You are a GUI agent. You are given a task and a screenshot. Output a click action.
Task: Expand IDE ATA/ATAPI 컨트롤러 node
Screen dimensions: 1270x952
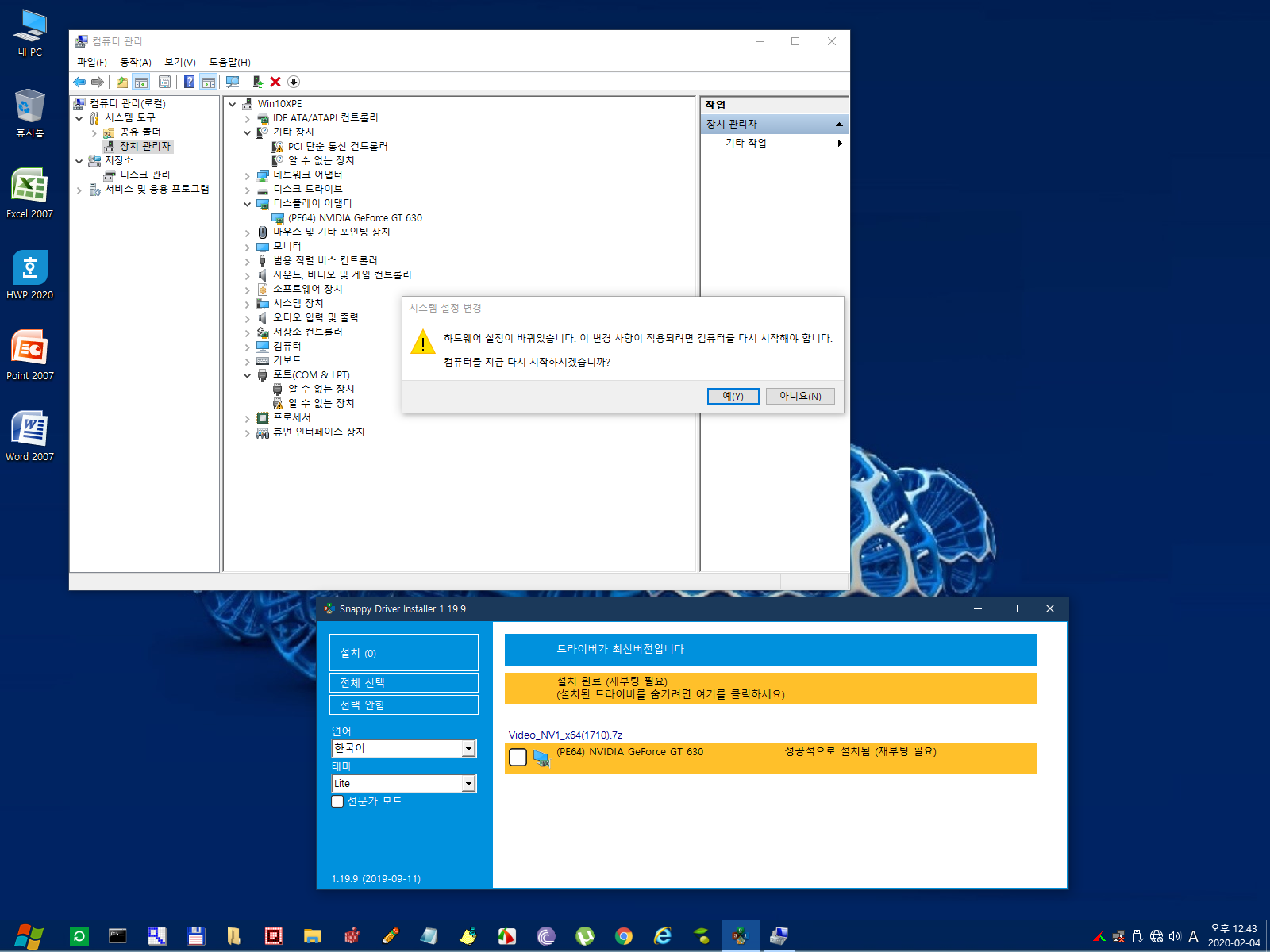(x=247, y=119)
